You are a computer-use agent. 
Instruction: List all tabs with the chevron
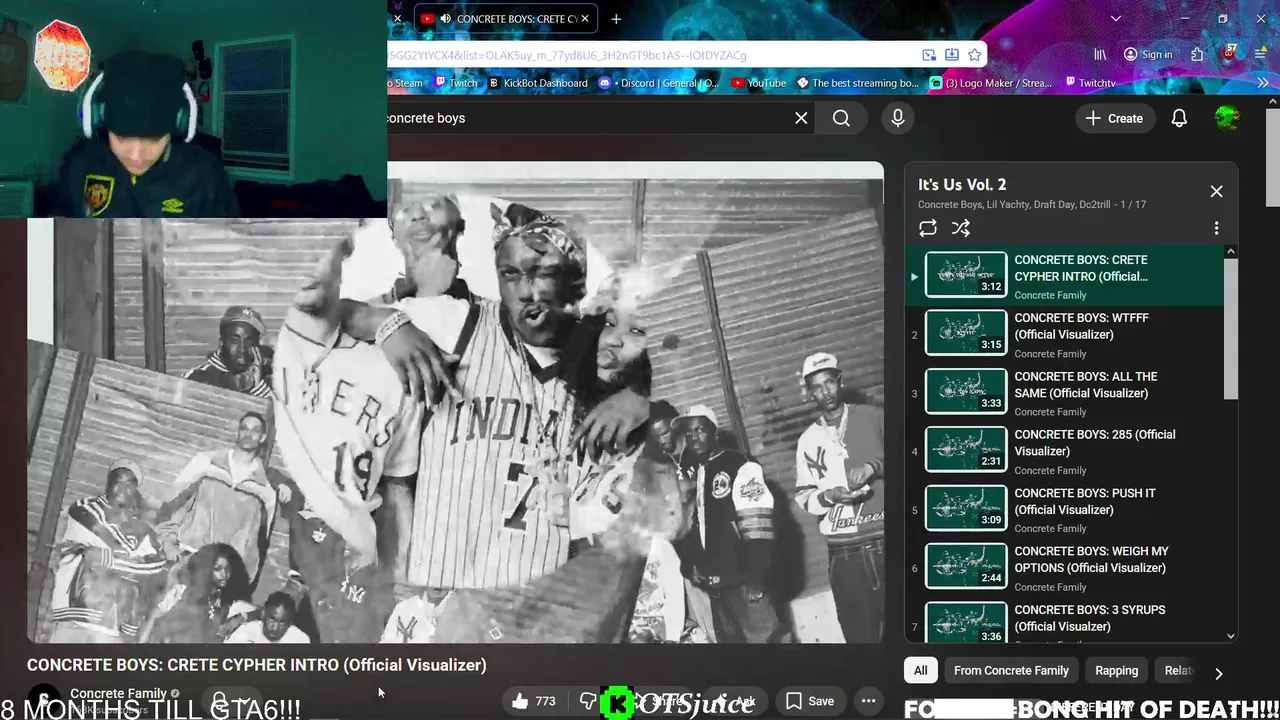[x=1116, y=18]
